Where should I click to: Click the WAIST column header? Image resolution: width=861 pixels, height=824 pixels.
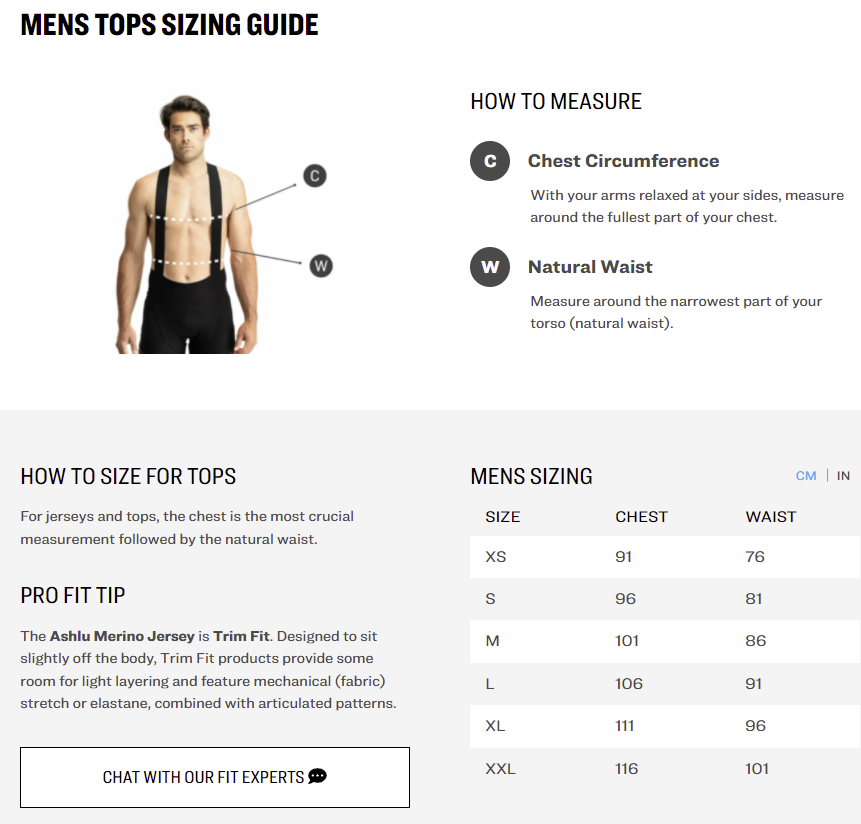click(771, 517)
